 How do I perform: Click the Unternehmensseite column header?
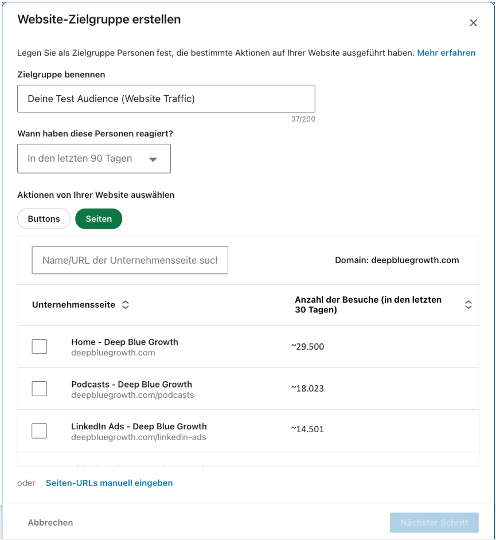(74, 305)
